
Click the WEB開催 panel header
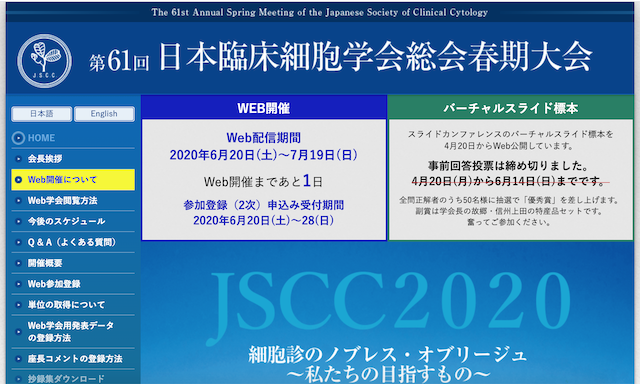pyautogui.click(x=264, y=108)
